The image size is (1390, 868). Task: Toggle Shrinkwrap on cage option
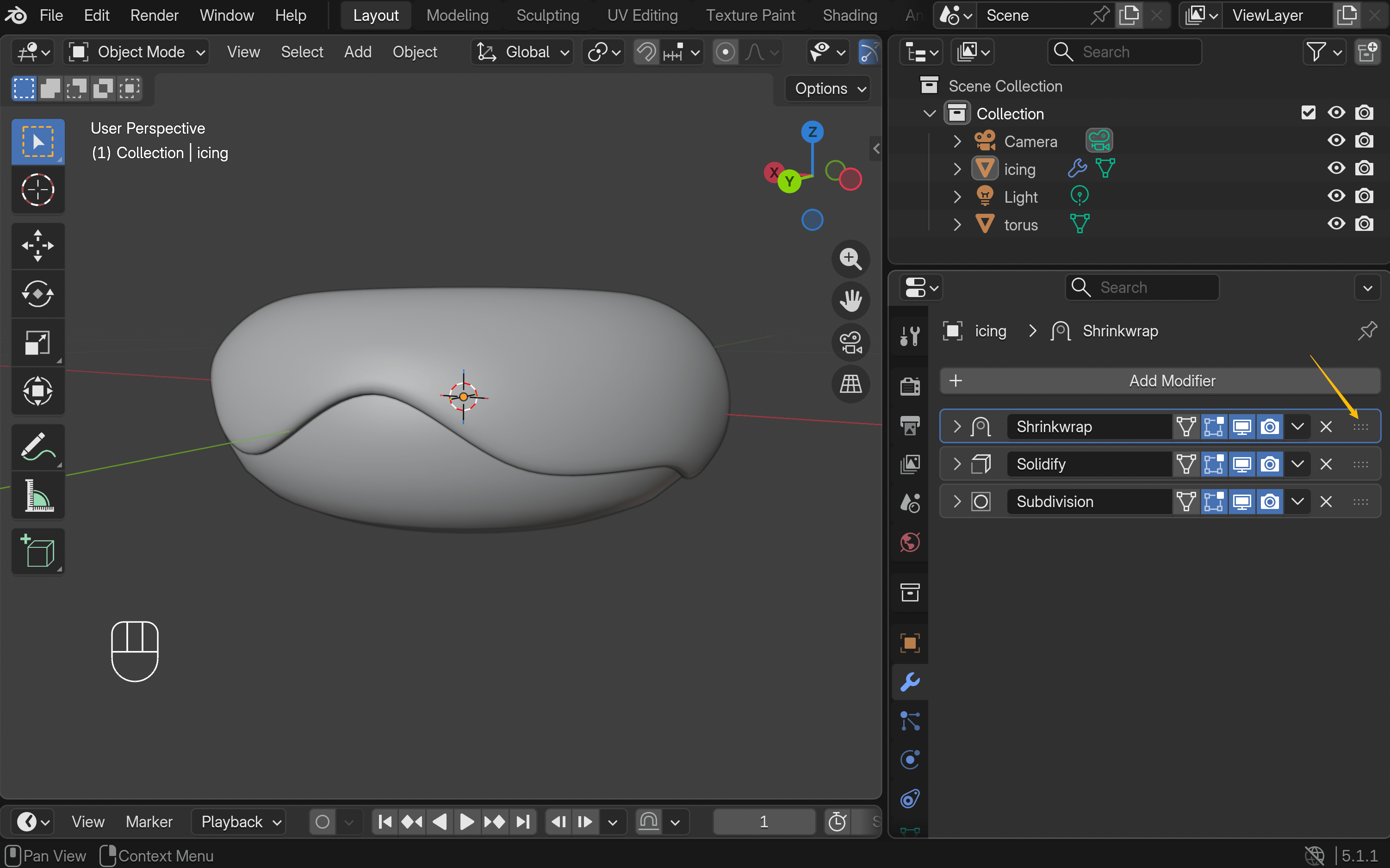(1185, 427)
